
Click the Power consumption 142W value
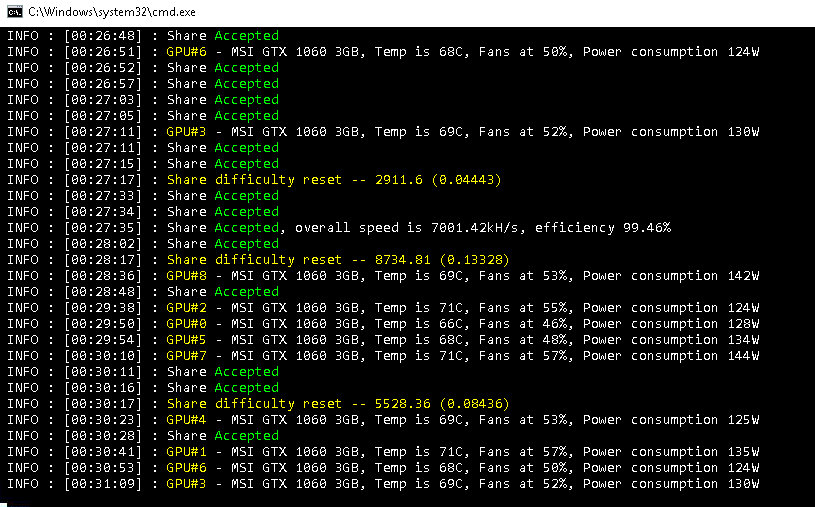point(671,276)
